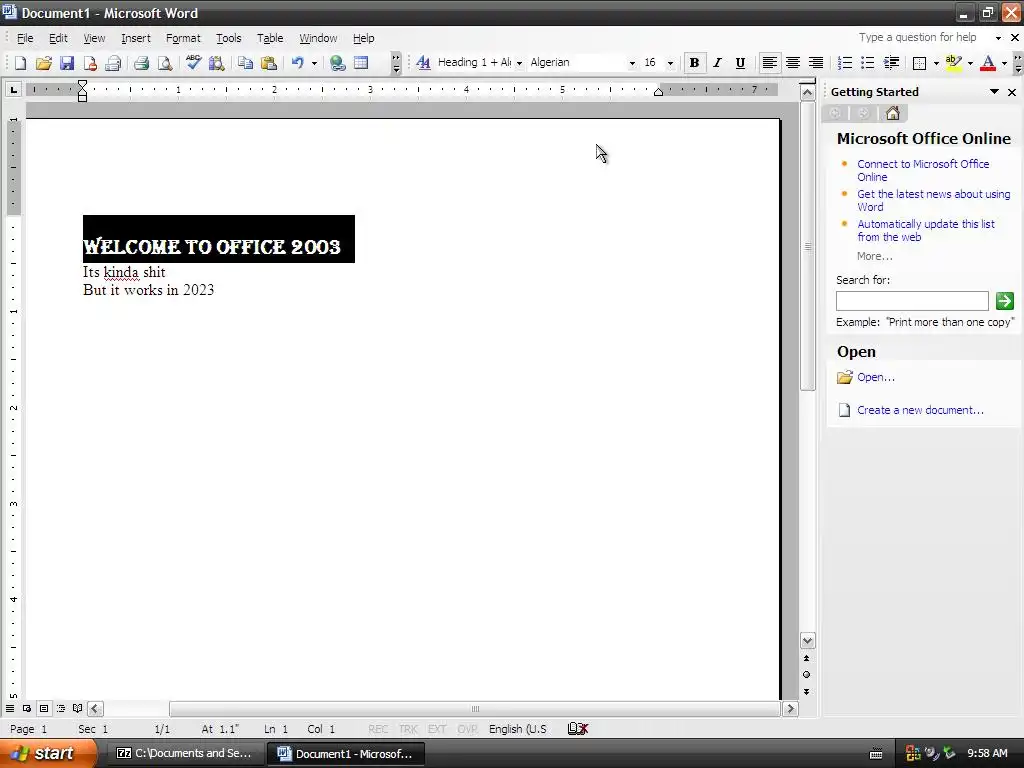Click the Open folder toolbar icon
The width and height of the screenshot is (1024, 768).
pyautogui.click(x=44, y=63)
